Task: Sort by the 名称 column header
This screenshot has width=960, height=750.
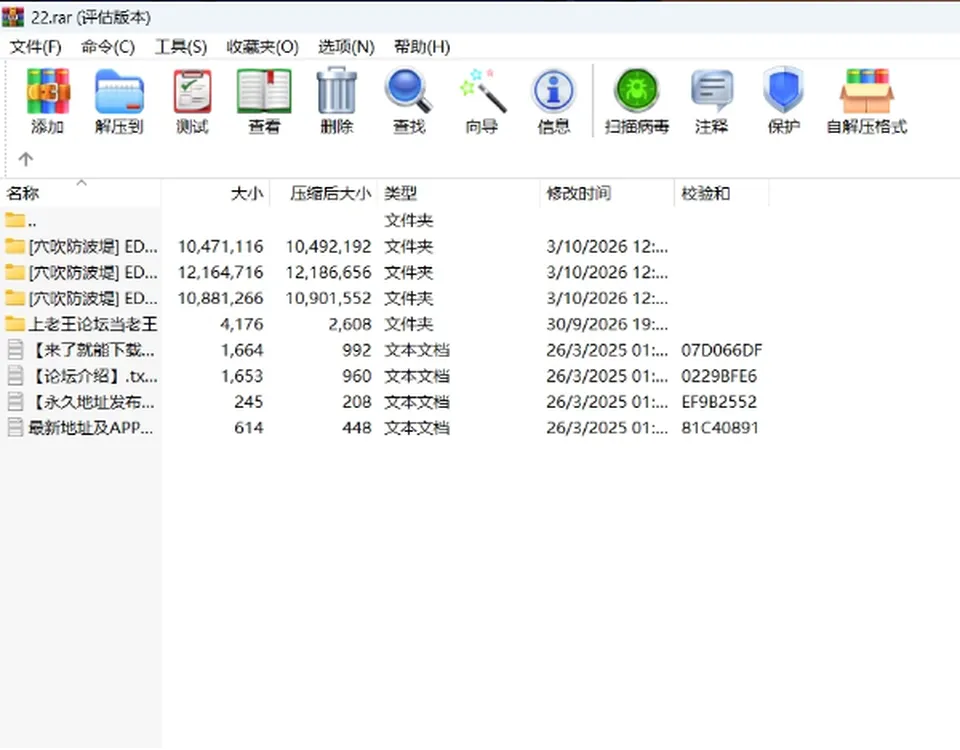Action: pos(81,193)
